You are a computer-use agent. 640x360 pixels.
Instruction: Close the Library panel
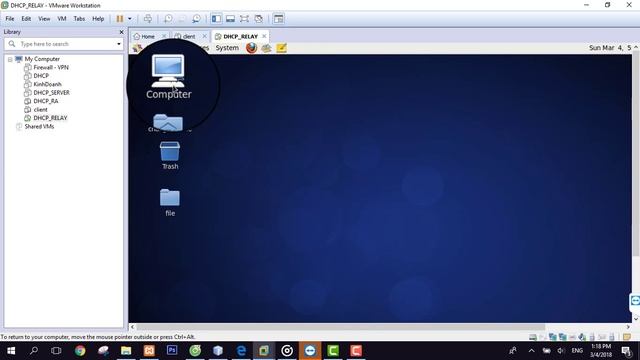(x=121, y=32)
